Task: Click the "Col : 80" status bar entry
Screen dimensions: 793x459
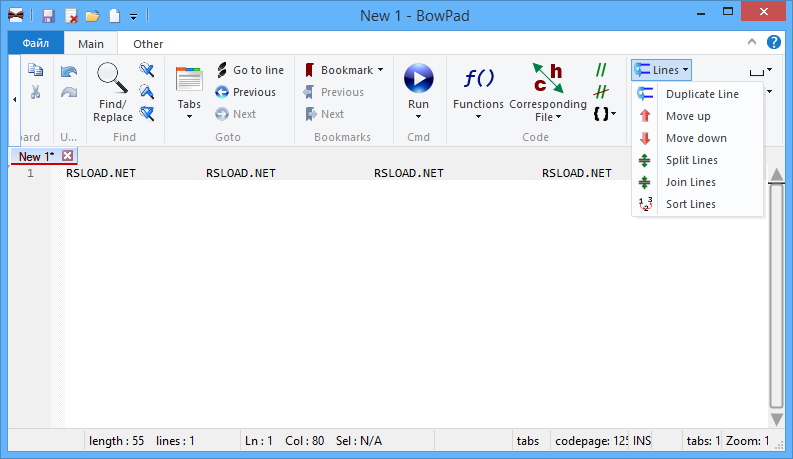Action: coord(304,441)
